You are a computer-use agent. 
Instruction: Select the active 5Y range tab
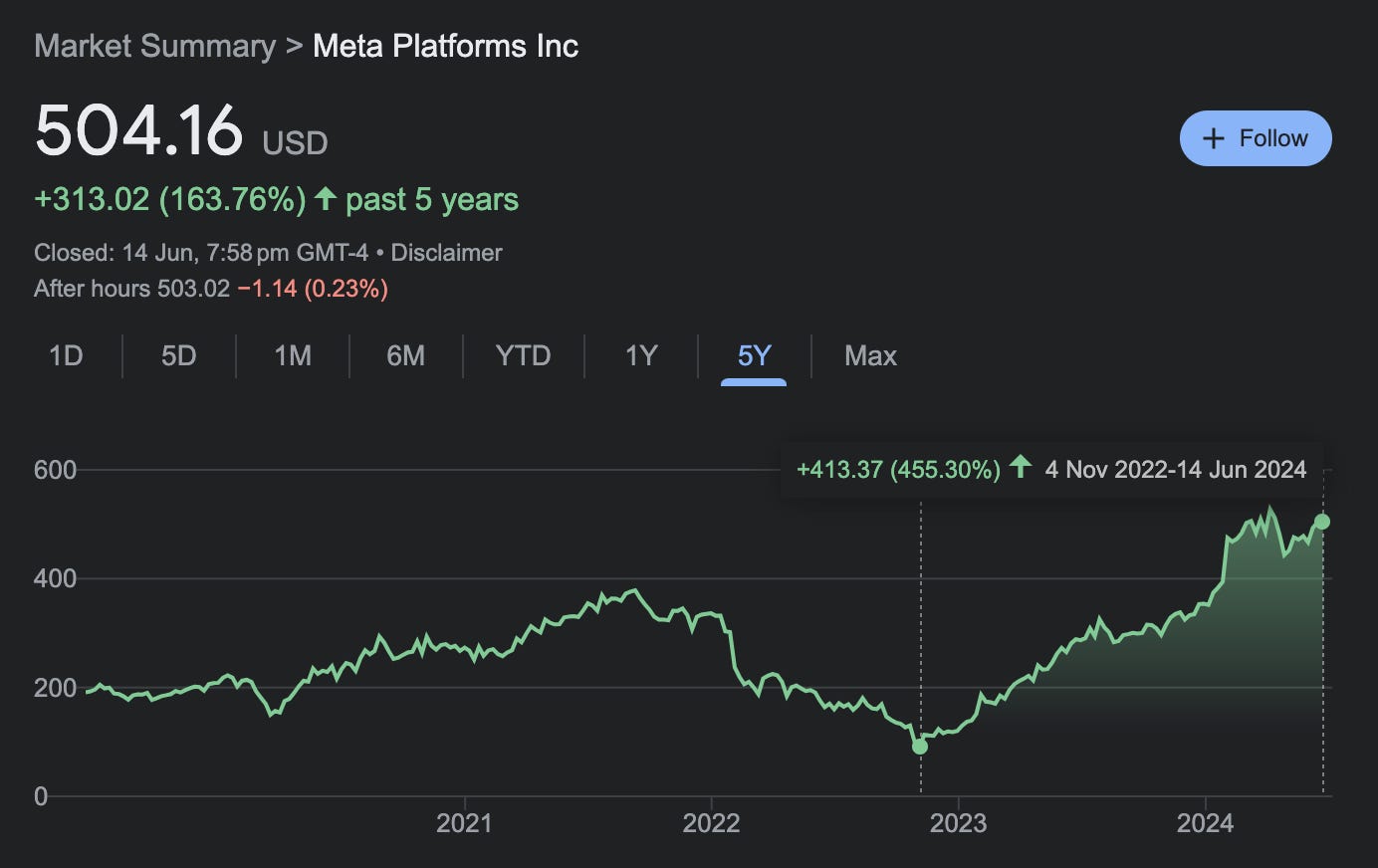pos(754,355)
